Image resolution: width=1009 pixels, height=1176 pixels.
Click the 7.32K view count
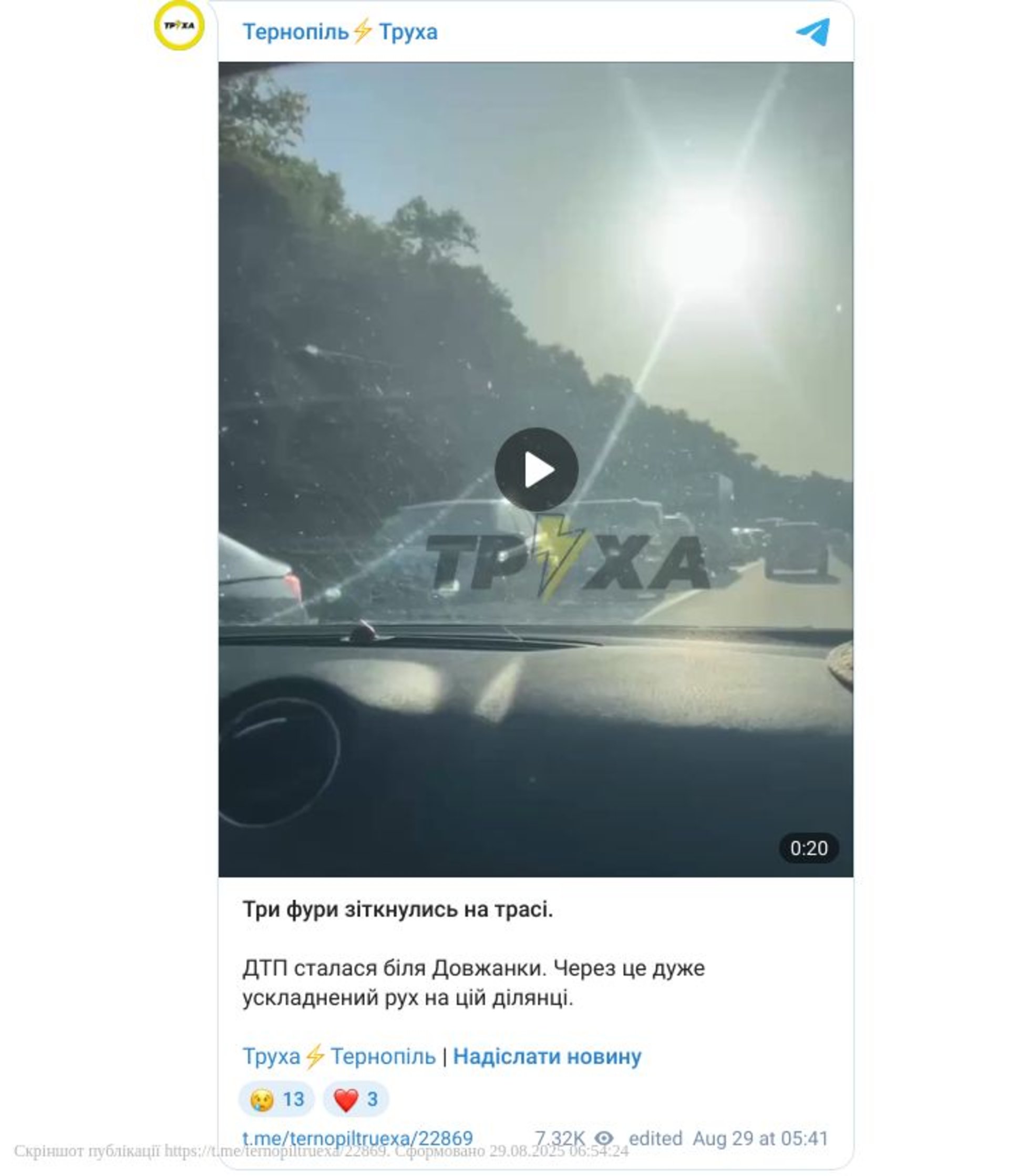560,1138
